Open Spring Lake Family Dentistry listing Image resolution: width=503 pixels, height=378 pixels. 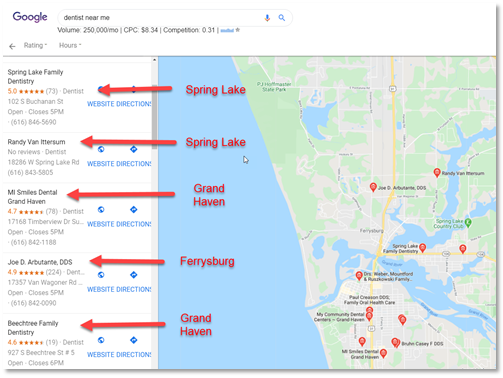point(35,77)
